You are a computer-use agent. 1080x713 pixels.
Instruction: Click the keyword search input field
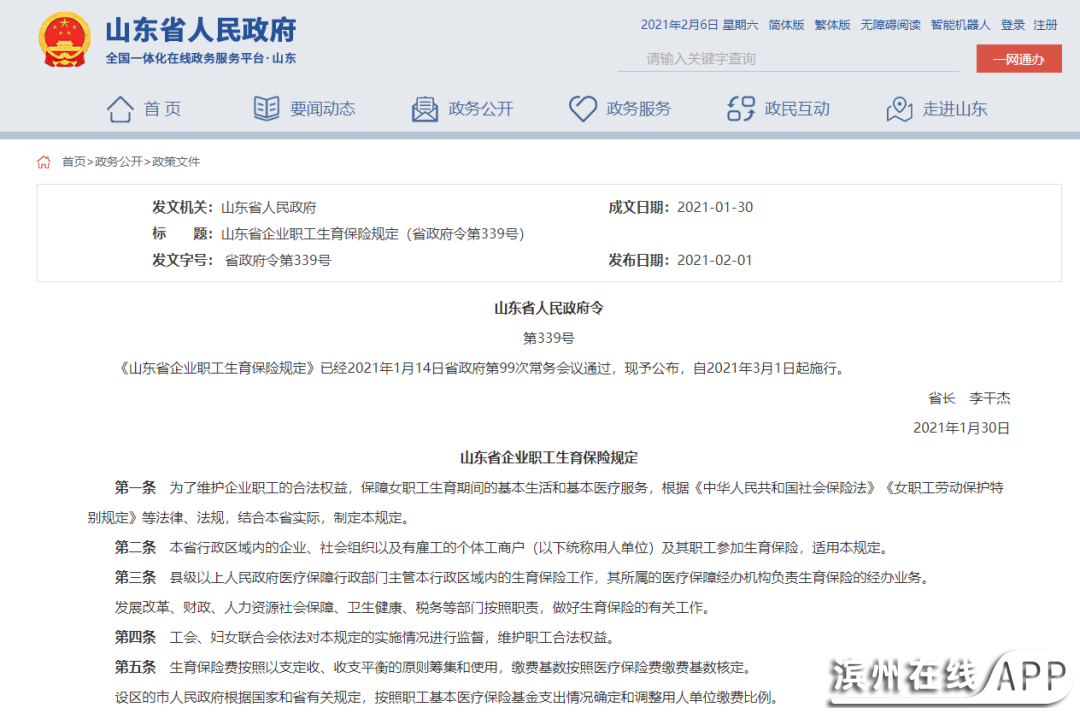(790, 59)
